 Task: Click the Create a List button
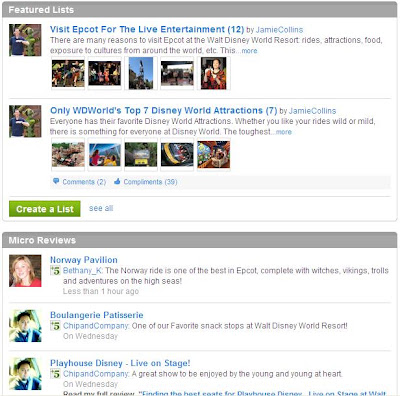point(45,209)
